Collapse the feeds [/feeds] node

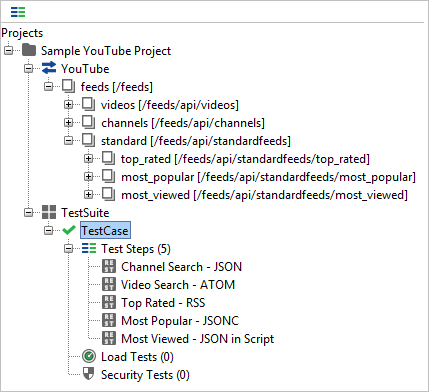pos(49,87)
